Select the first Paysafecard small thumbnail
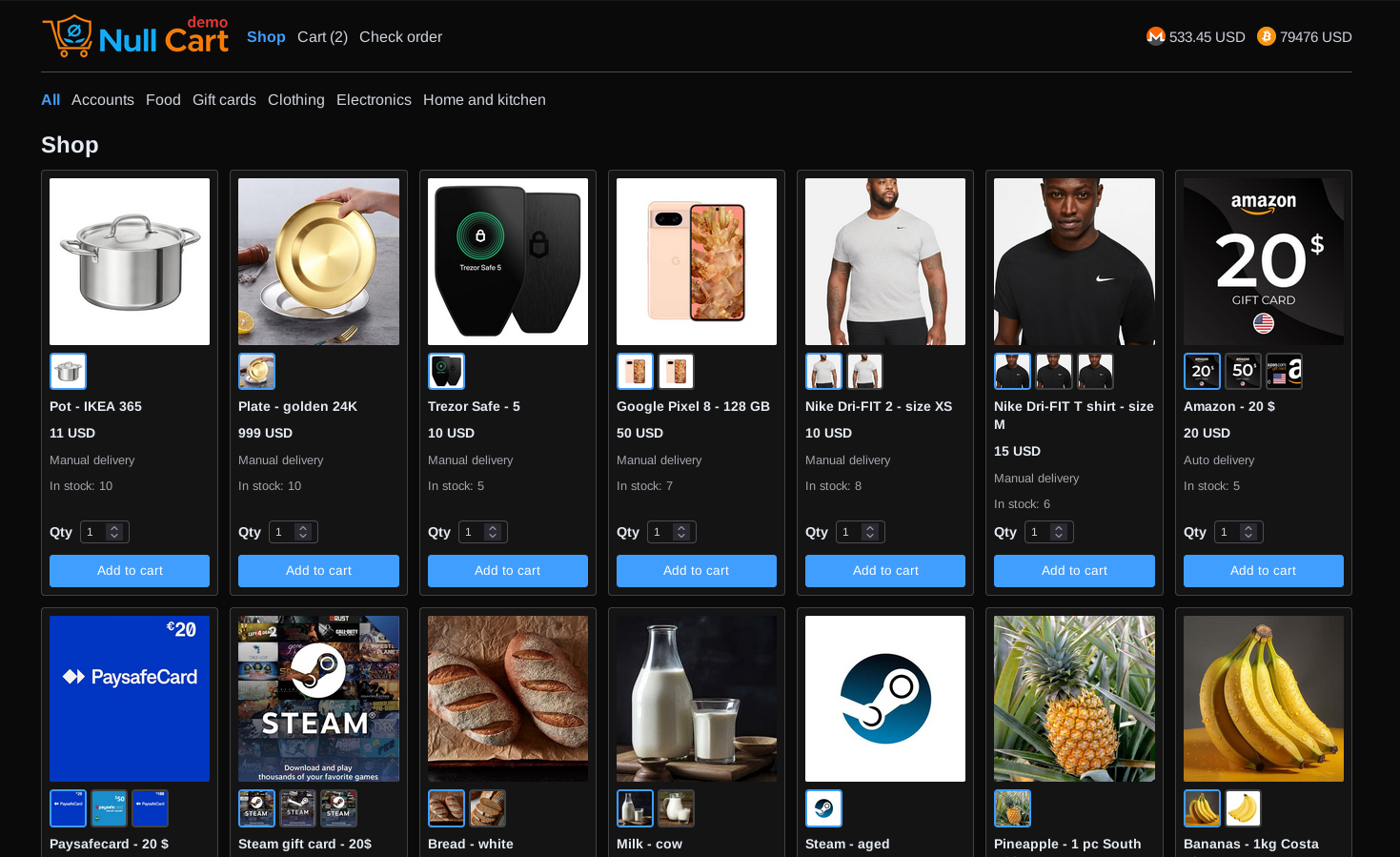The height and width of the screenshot is (857, 1400). 68,808
